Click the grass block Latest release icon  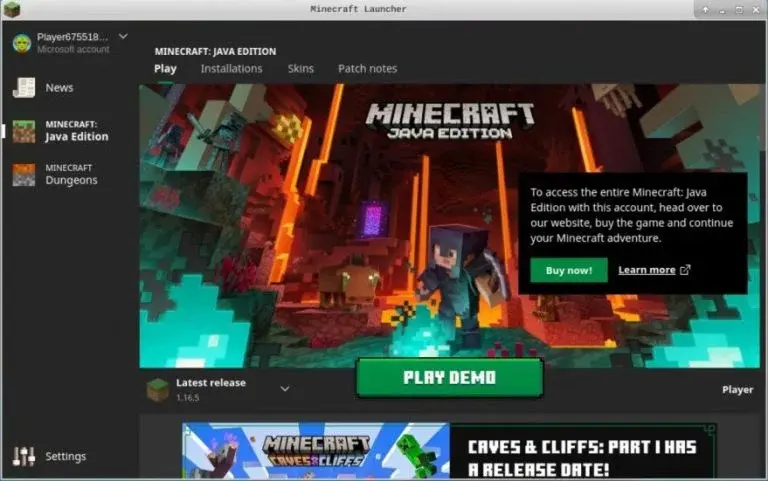tap(158, 389)
